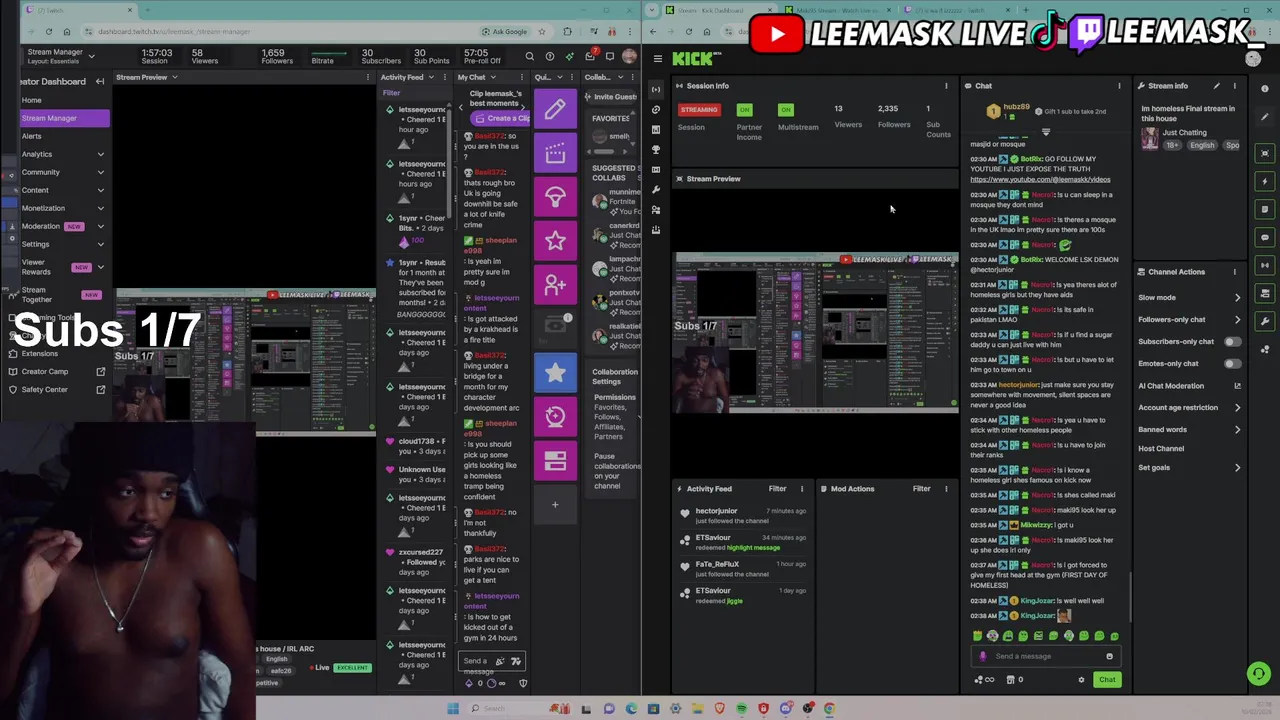Image resolution: width=1280 pixels, height=720 pixels.
Task: Click the Create a Clip button
Action: 501,118
